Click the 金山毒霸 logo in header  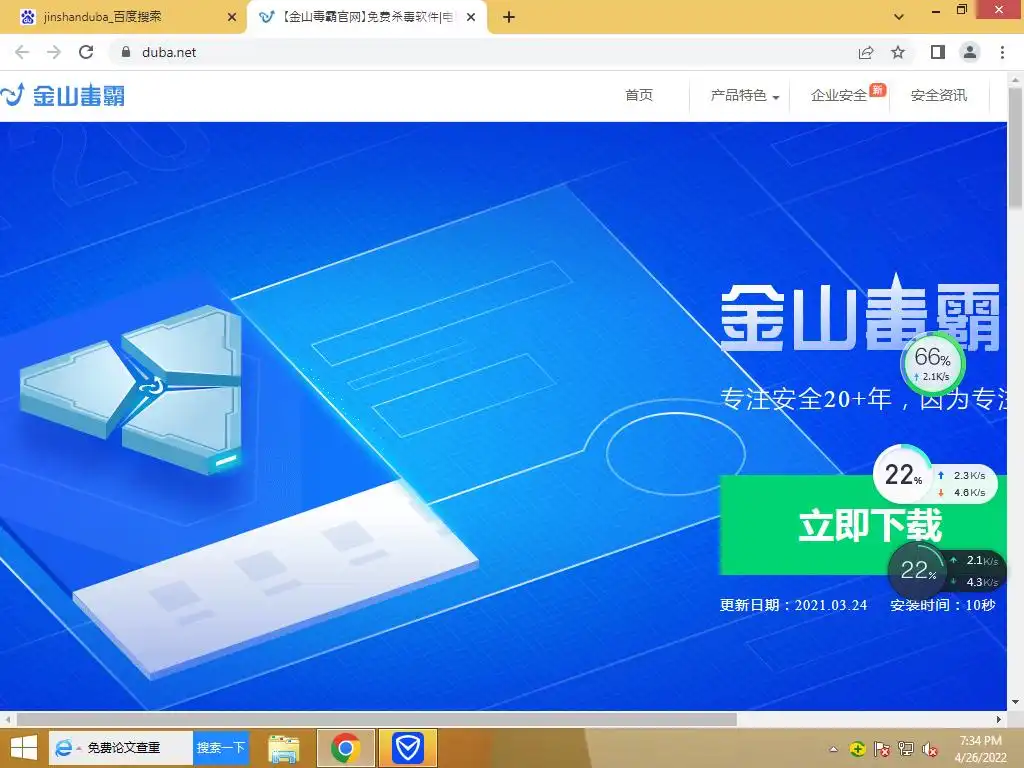point(63,95)
